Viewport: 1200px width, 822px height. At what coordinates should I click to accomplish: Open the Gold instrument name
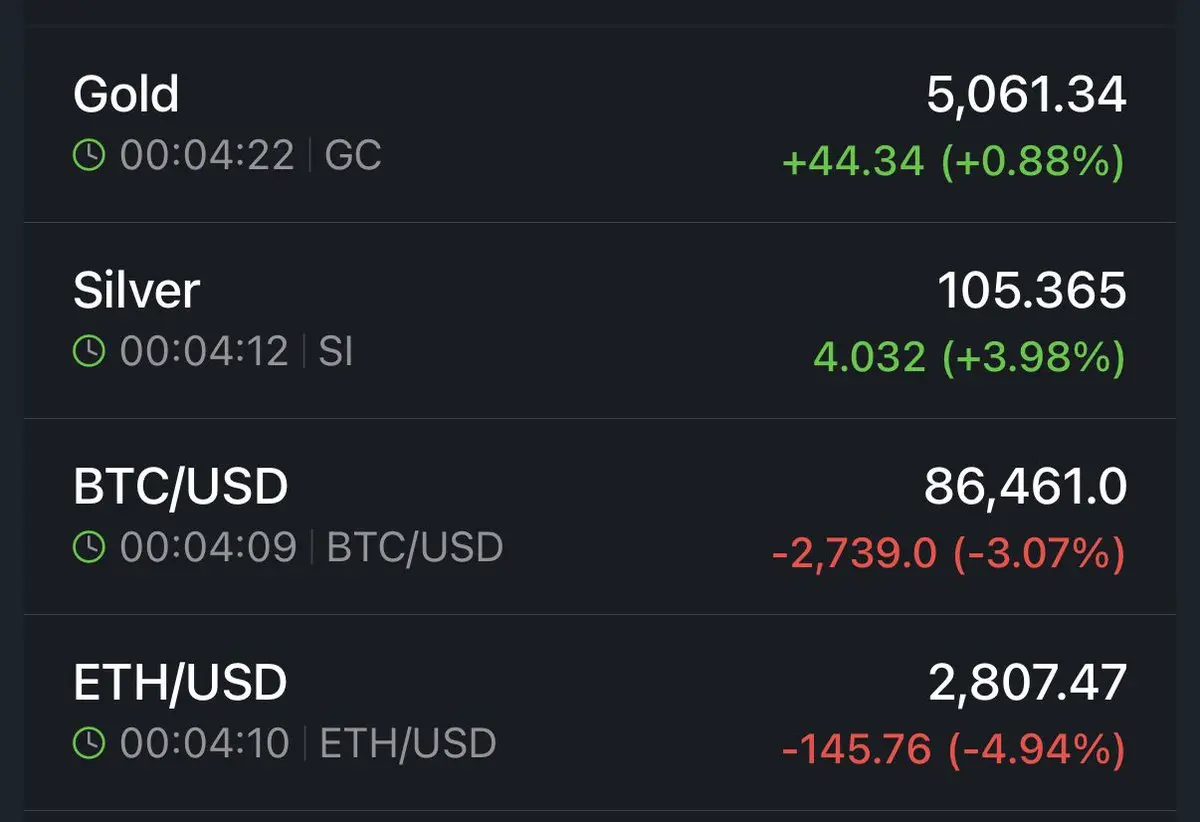126,95
